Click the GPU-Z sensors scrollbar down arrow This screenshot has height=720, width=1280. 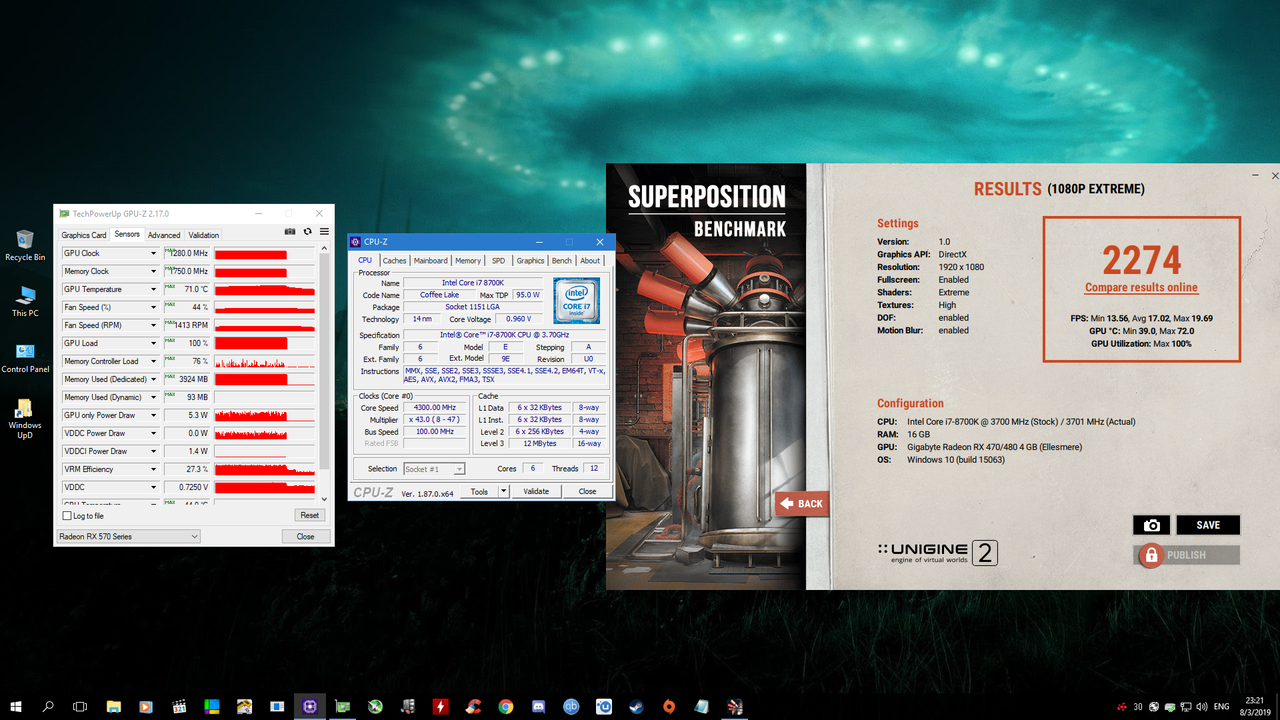tap(323, 498)
